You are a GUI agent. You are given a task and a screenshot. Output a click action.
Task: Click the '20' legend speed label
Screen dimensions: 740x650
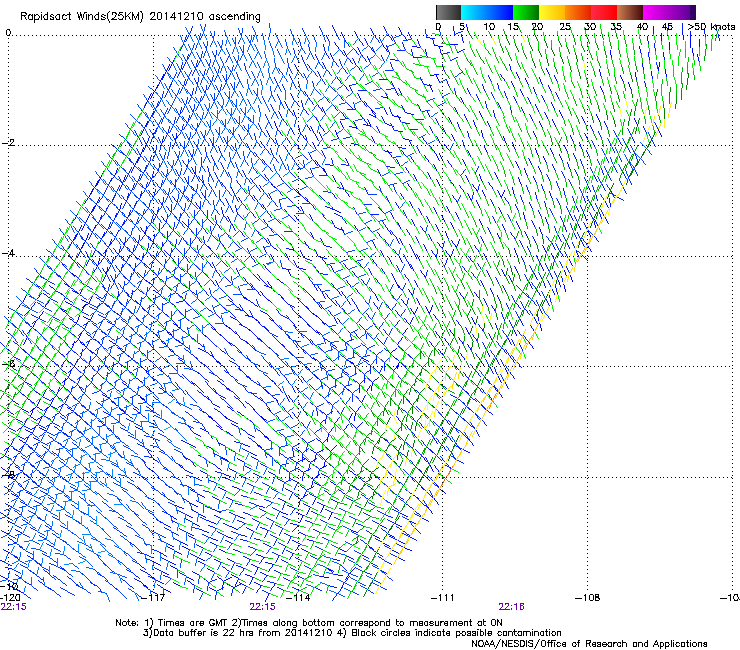537,27
